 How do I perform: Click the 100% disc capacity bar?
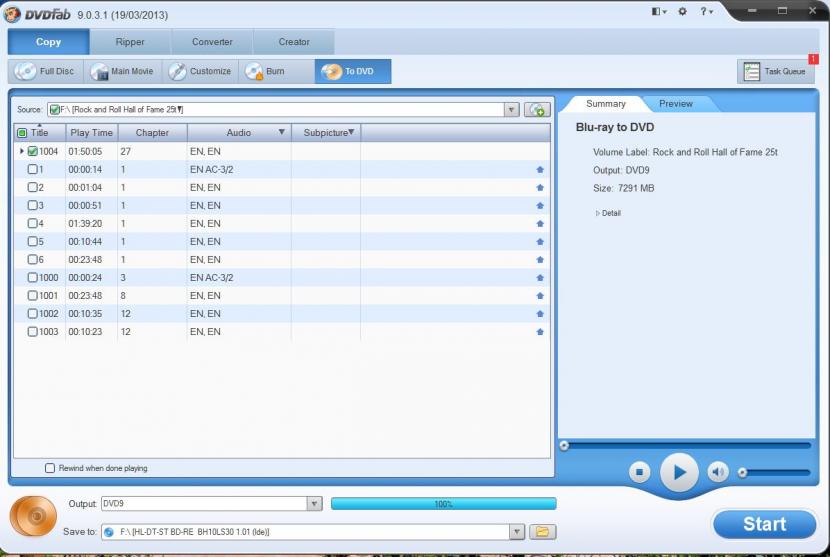coord(444,504)
